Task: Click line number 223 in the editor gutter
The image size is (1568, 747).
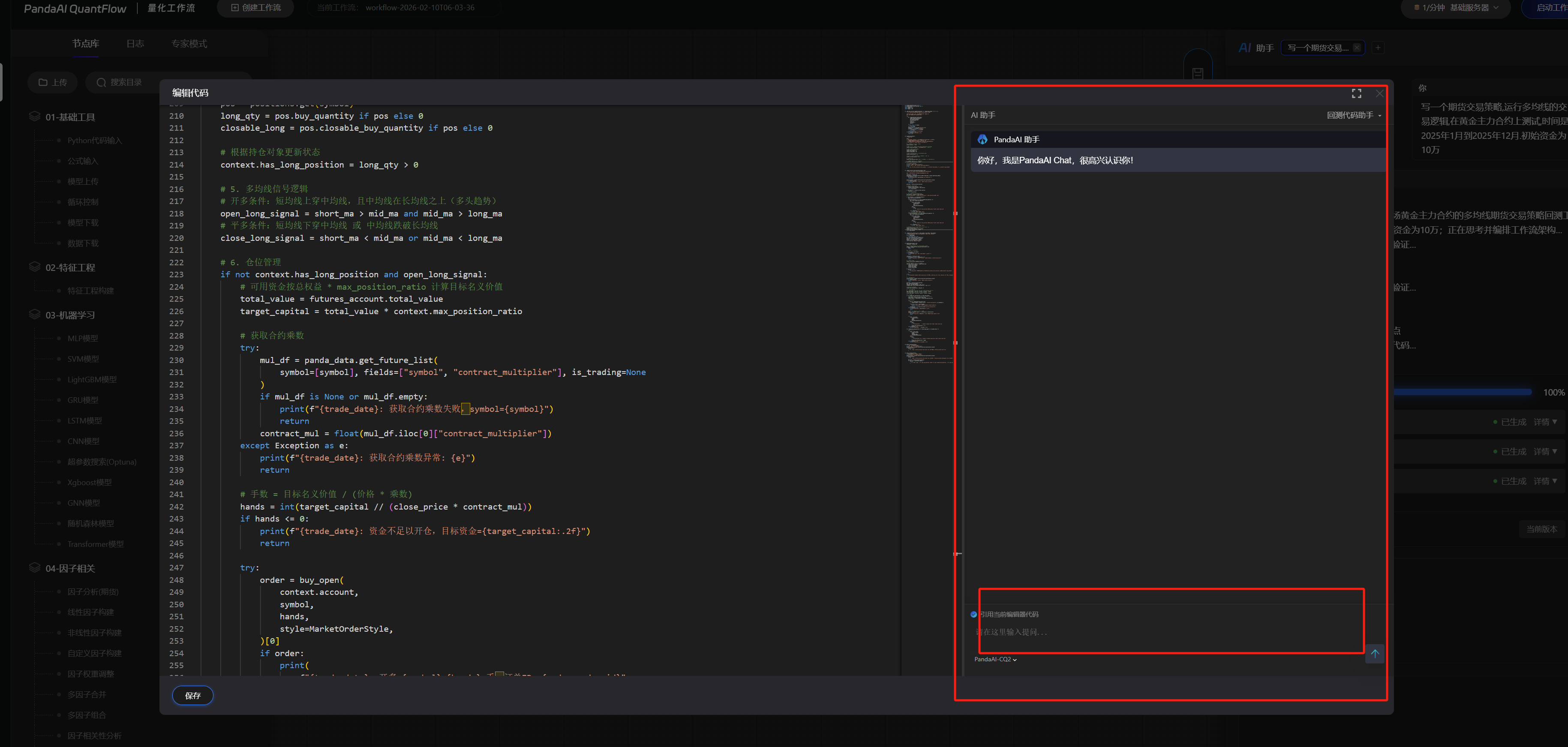Action: tap(176, 275)
